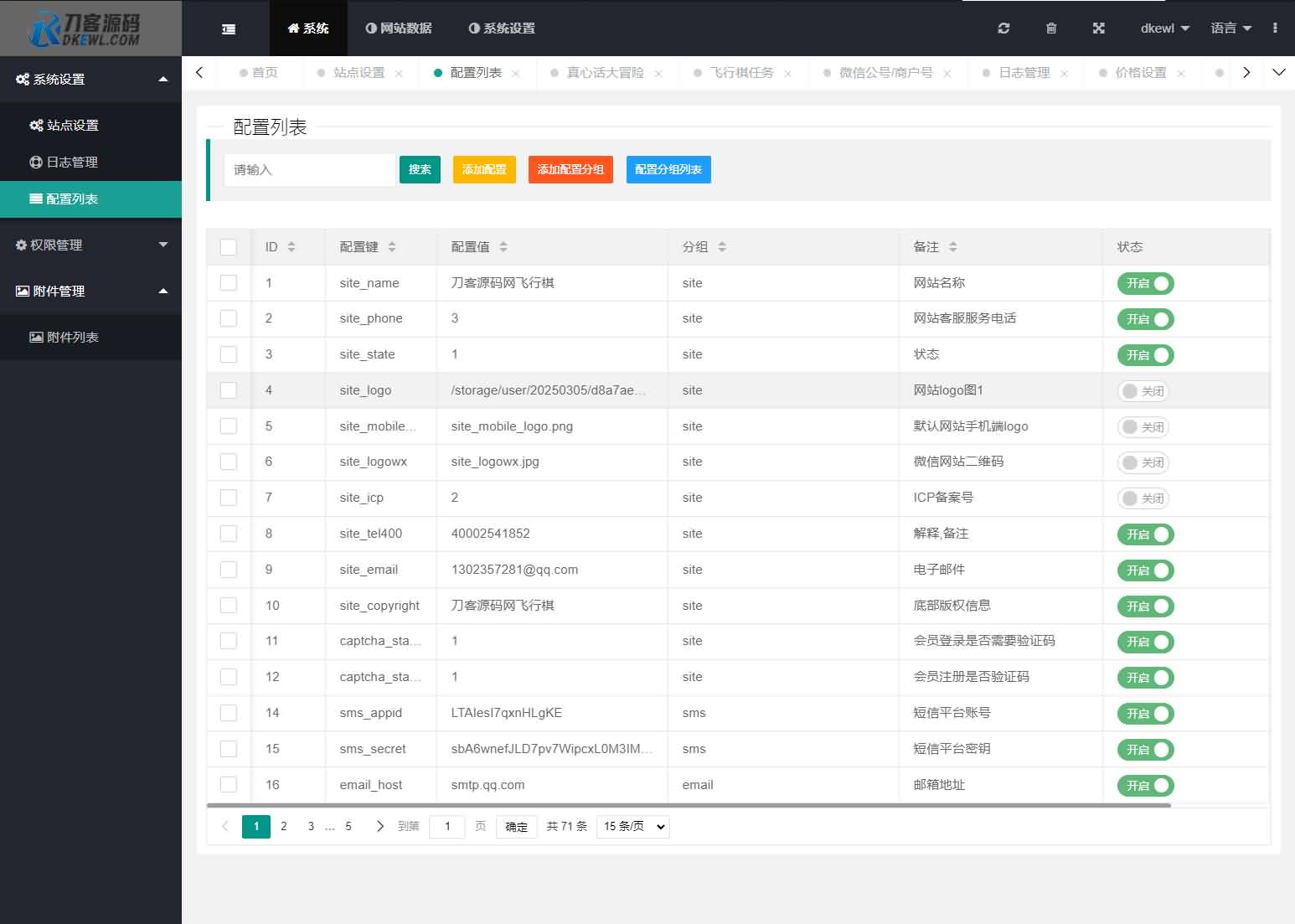Click the 请输入 search input field
Image resolution: width=1295 pixels, height=924 pixels.
pos(309,170)
